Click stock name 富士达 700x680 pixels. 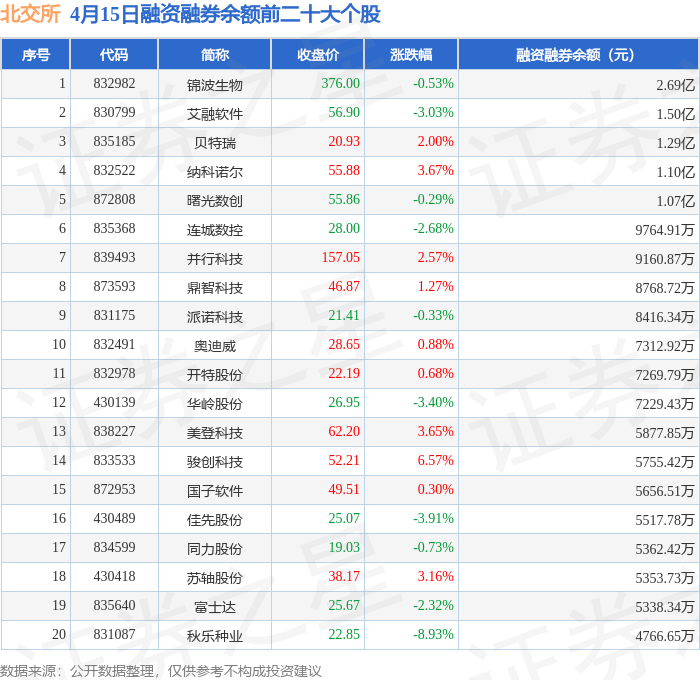(215, 607)
